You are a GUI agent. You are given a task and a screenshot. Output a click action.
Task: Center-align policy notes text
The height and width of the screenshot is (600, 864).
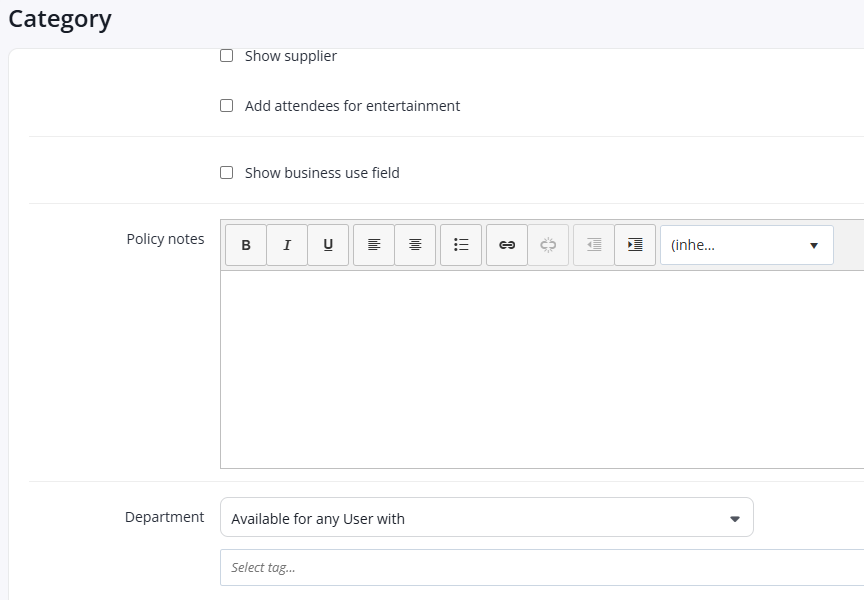pyautogui.click(x=415, y=245)
